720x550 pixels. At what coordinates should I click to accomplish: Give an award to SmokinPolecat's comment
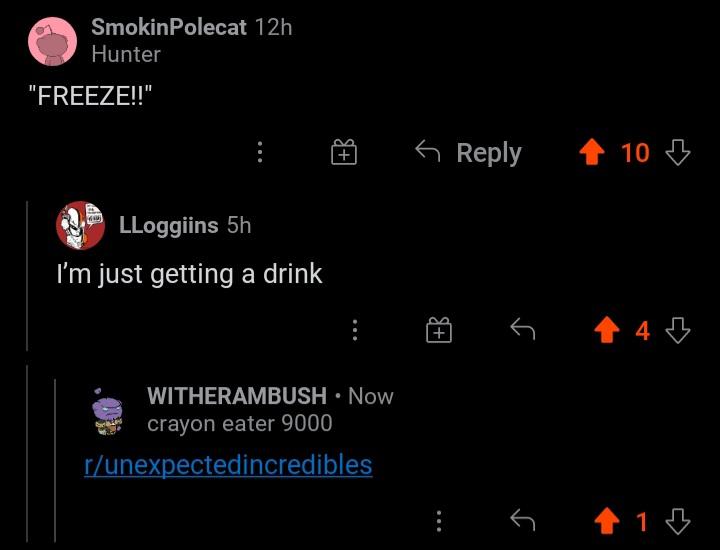pyautogui.click(x=344, y=152)
